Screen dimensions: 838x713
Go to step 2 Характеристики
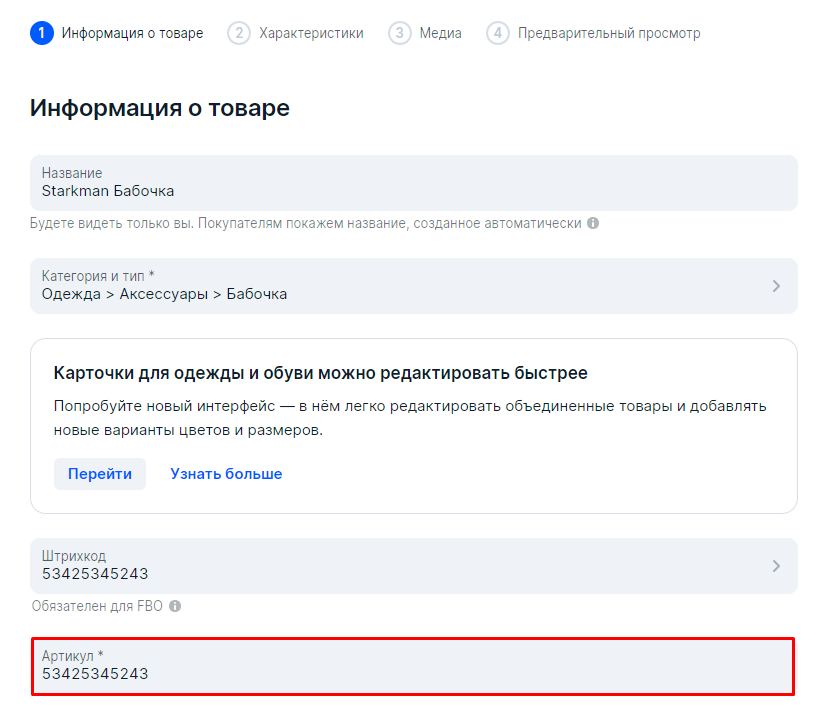click(x=296, y=33)
